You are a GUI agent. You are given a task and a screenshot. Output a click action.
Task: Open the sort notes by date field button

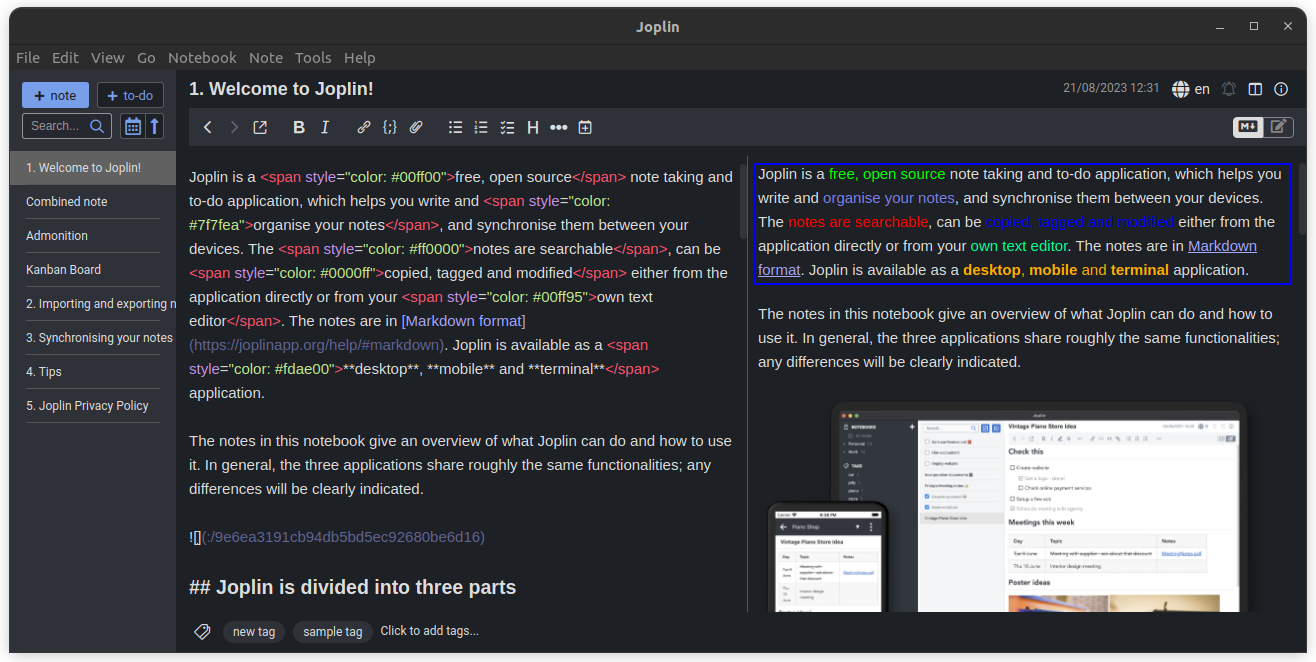coord(132,126)
